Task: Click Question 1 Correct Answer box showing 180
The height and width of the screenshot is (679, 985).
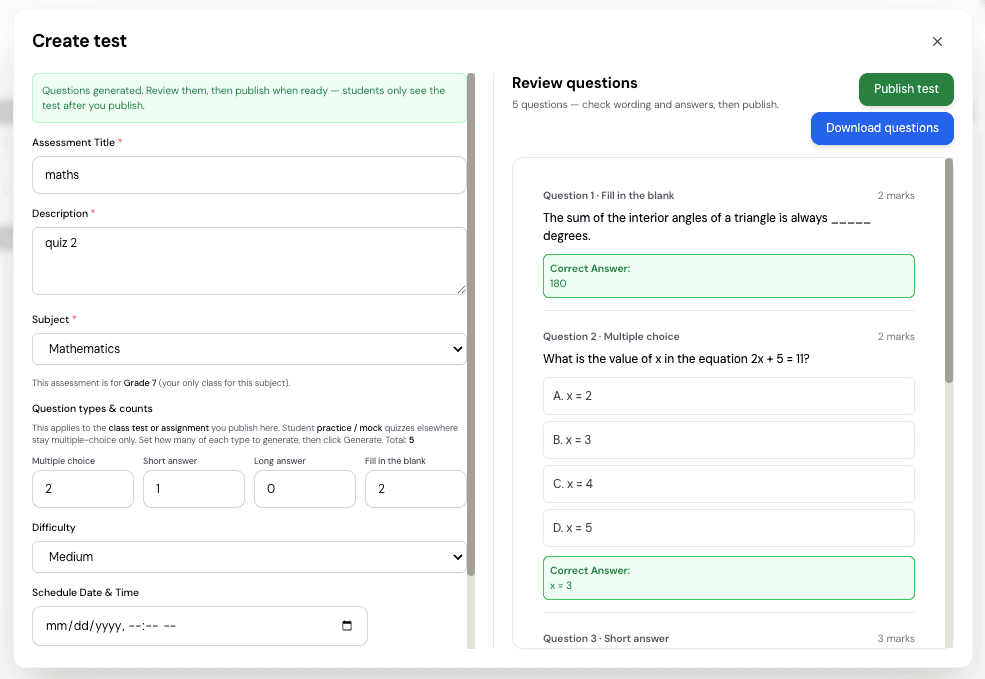Action: (728, 275)
